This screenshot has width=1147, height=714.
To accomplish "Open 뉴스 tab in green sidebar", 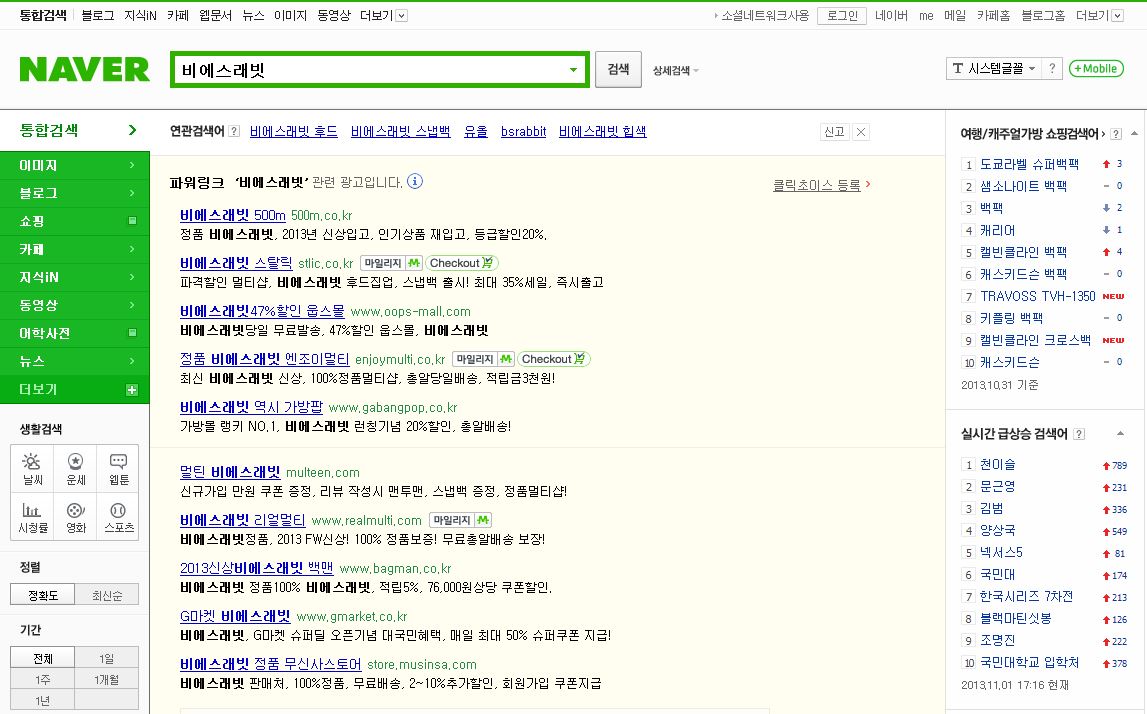I will pos(75,361).
